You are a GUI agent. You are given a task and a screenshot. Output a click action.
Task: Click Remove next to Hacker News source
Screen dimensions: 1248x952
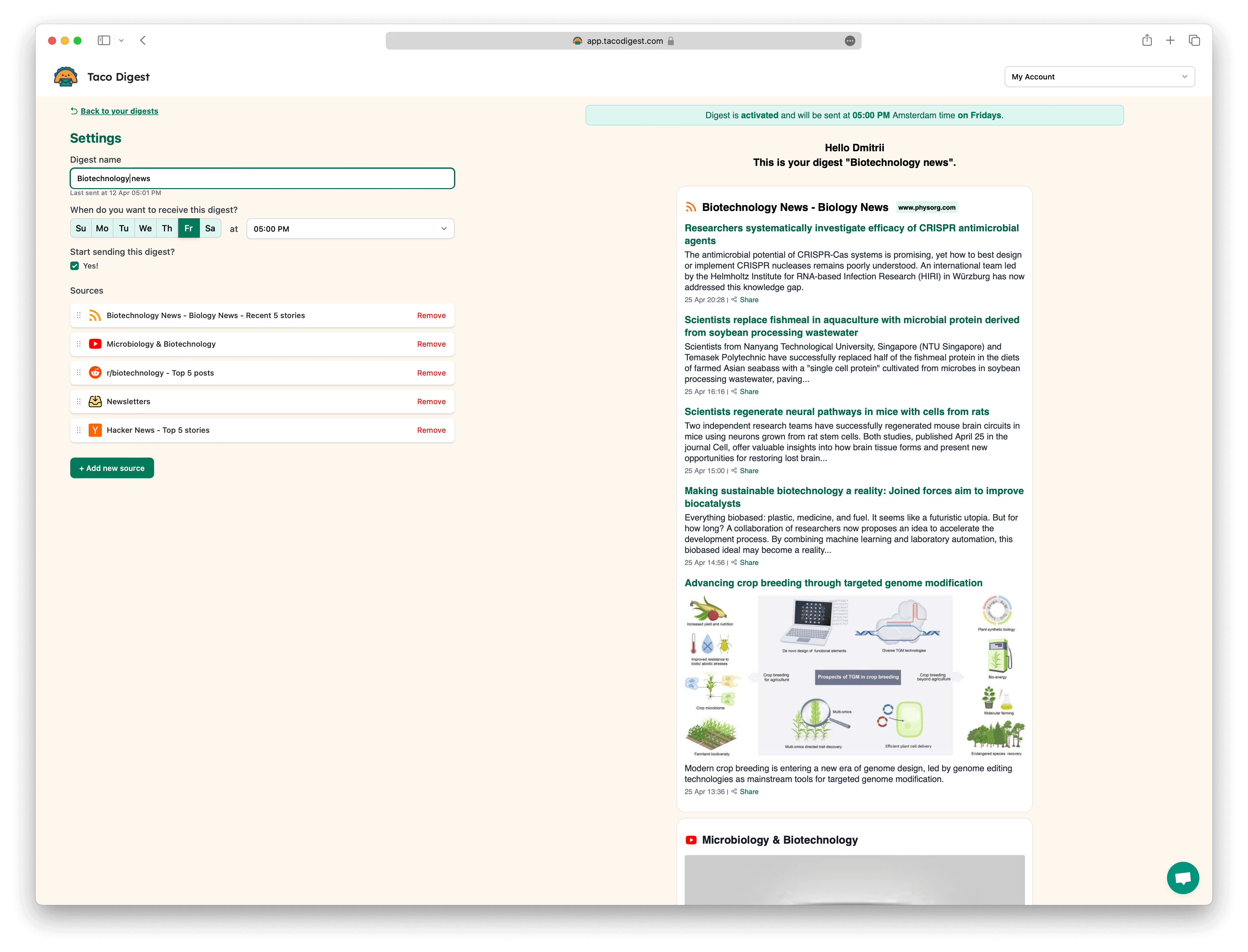(432, 430)
